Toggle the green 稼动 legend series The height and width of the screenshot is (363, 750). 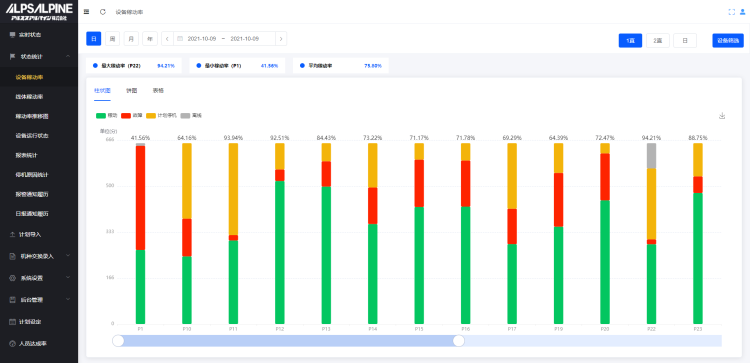(x=107, y=116)
